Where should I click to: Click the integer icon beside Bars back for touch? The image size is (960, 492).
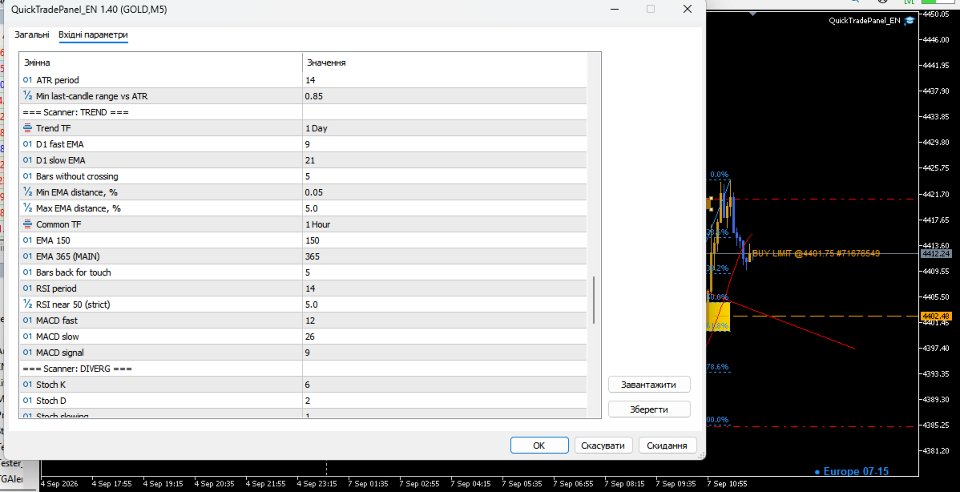[x=28, y=272]
